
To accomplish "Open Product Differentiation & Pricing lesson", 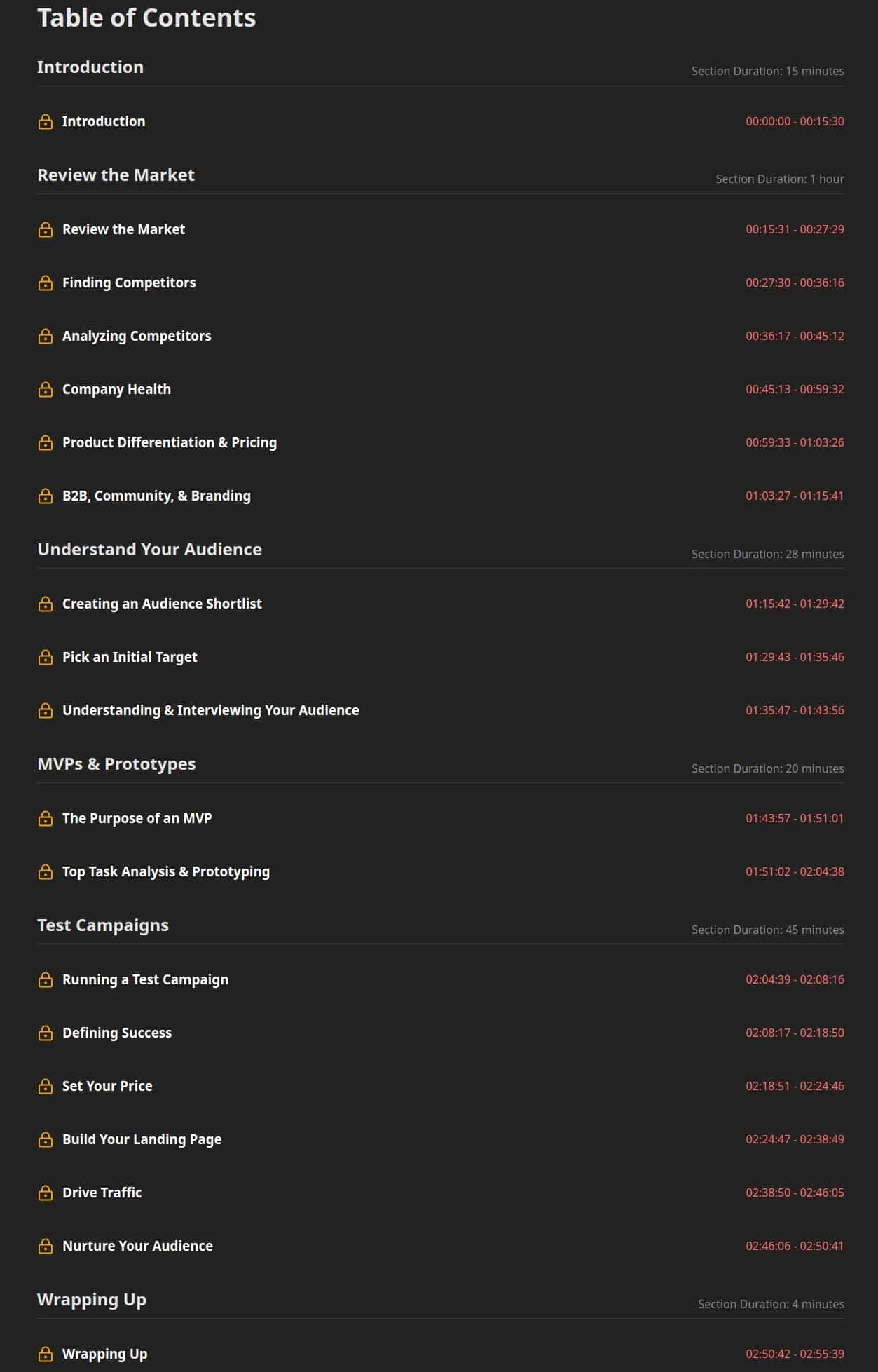I will point(170,442).
